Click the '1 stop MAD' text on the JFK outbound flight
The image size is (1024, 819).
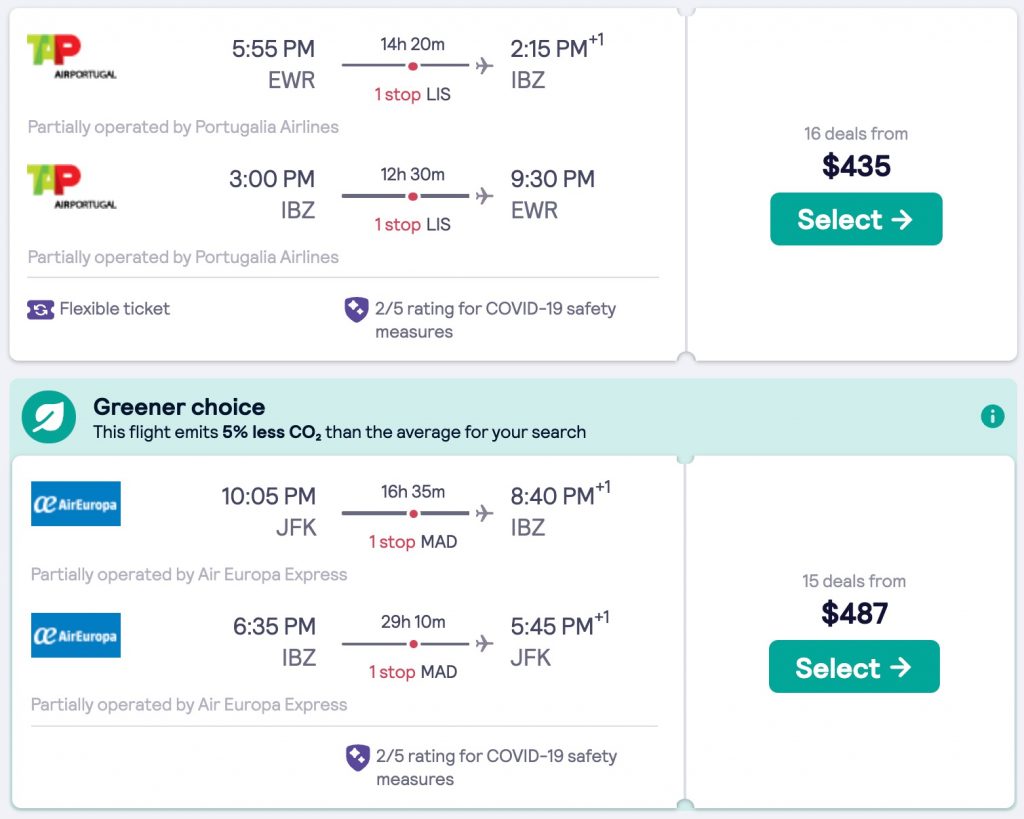point(412,542)
